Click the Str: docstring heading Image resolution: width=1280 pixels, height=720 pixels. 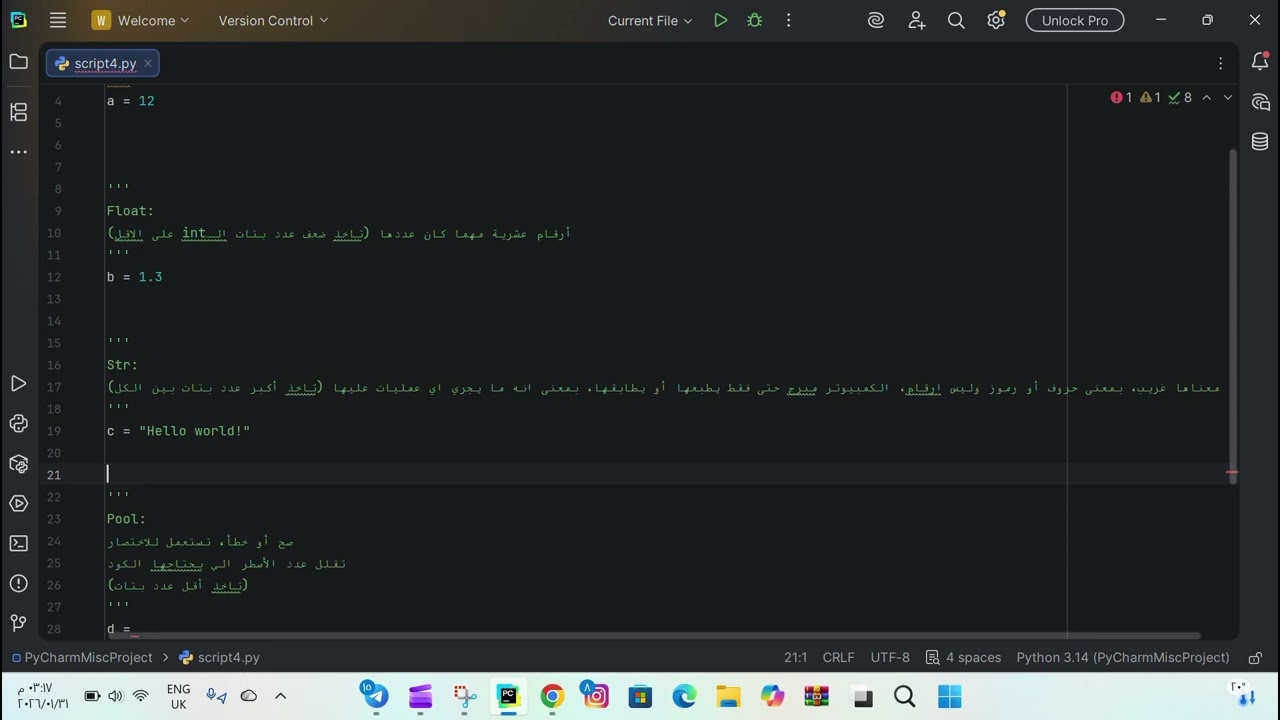122,365
